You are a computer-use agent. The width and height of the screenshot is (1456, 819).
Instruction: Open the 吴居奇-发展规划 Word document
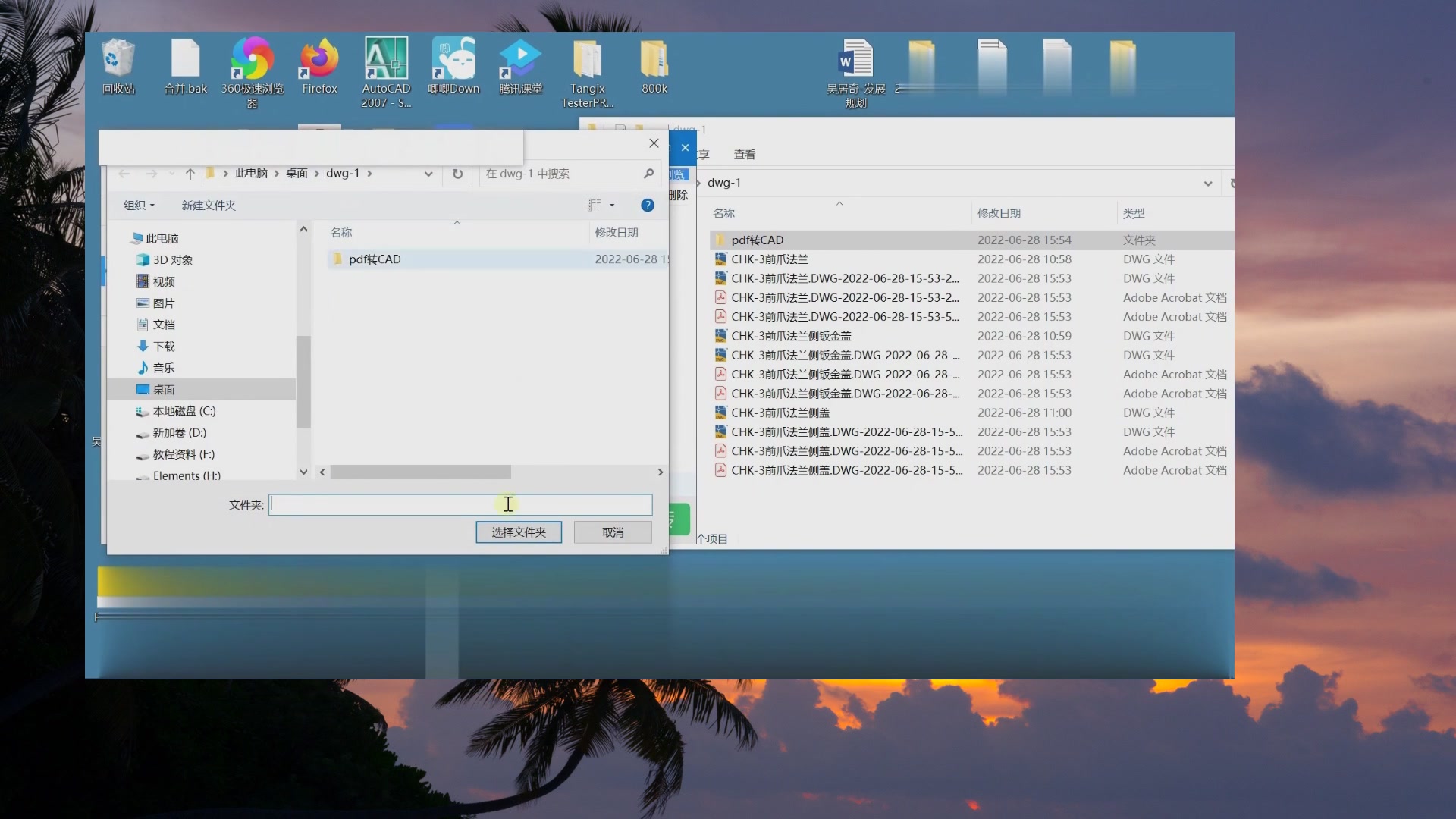[856, 73]
